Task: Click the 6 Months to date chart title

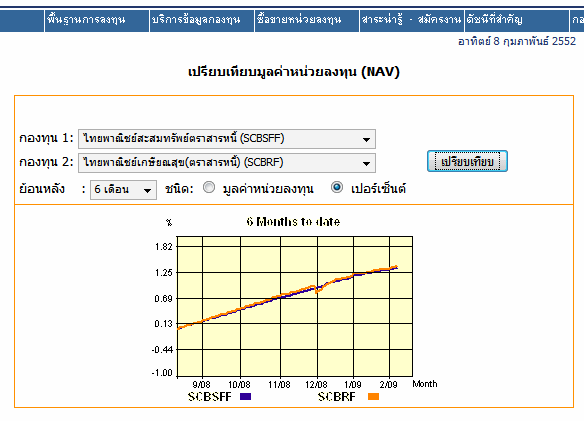Action: tap(293, 222)
